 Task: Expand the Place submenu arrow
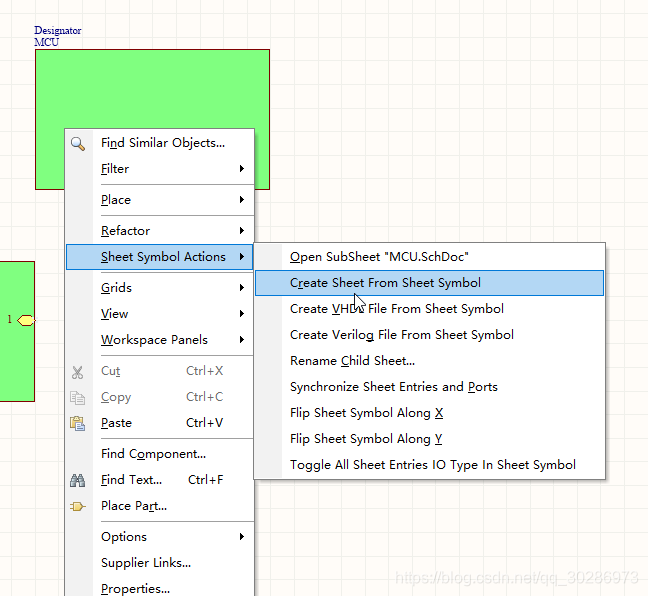pyautogui.click(x=242, y=200)
